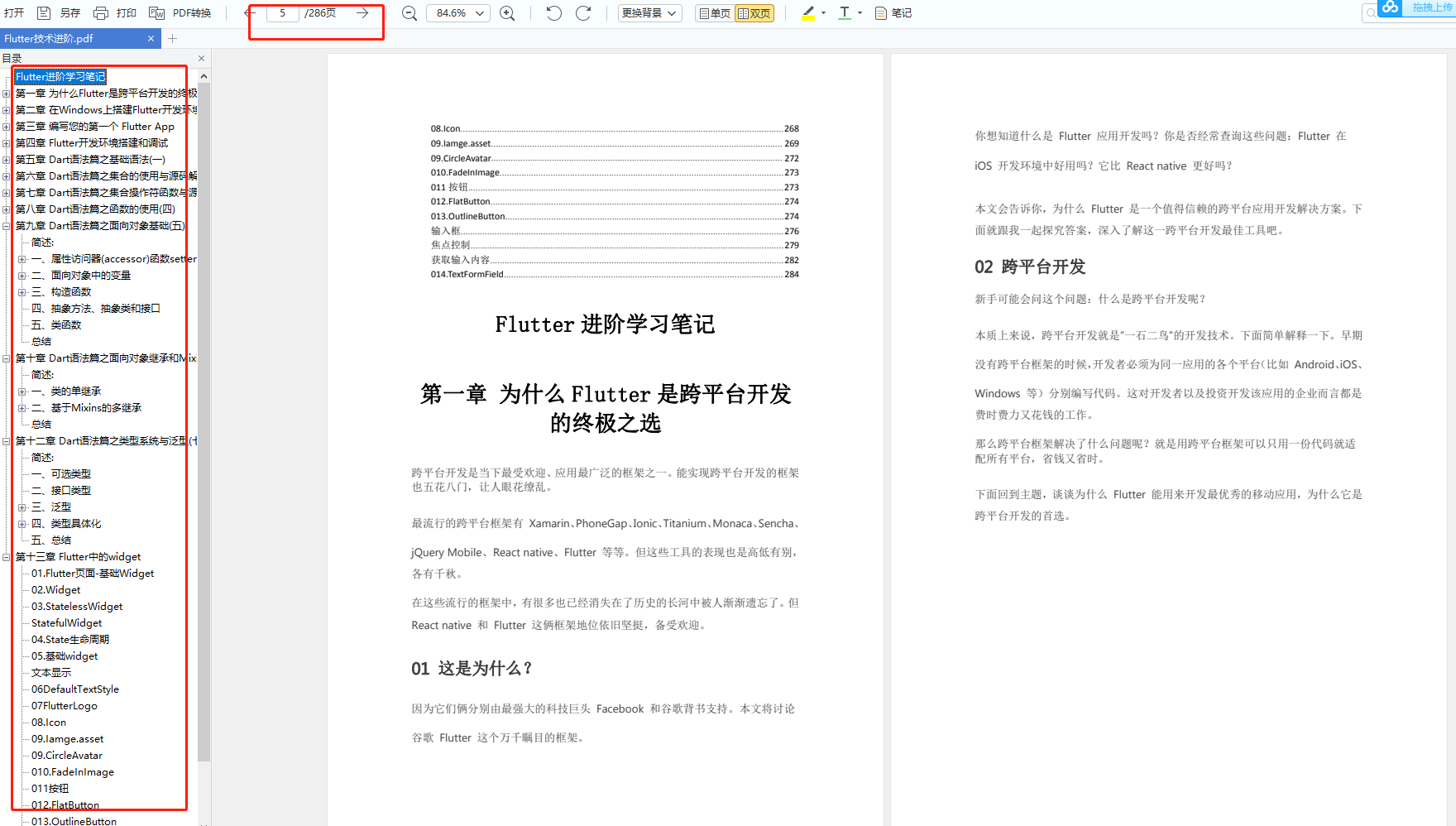
Task: Open a new tab with the plus button
Action: tap(172, 38)
